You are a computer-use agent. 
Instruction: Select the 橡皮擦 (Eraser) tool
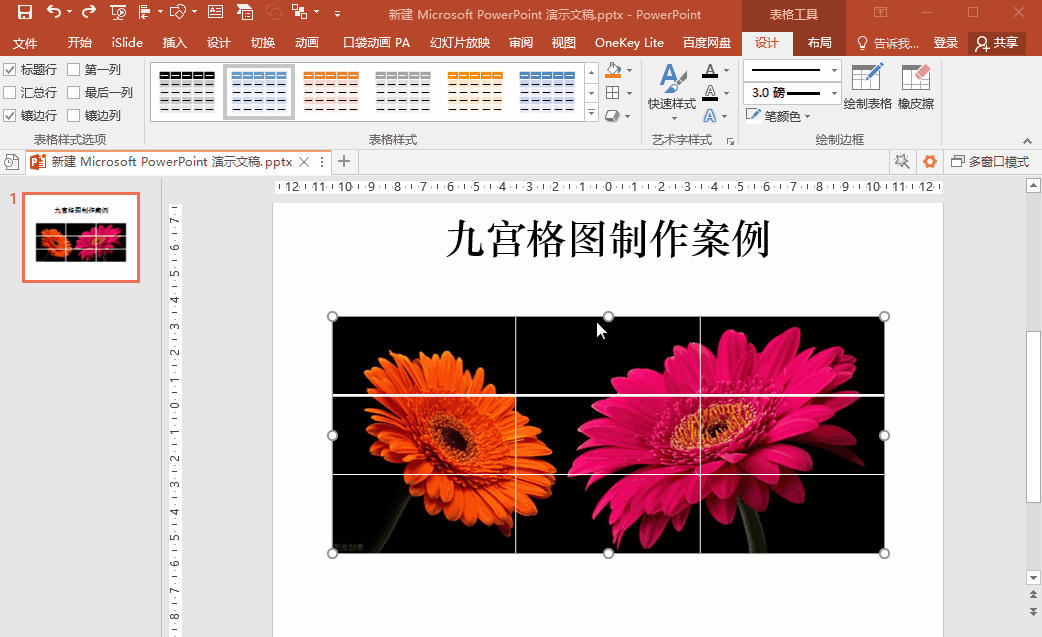pos(917,86)
